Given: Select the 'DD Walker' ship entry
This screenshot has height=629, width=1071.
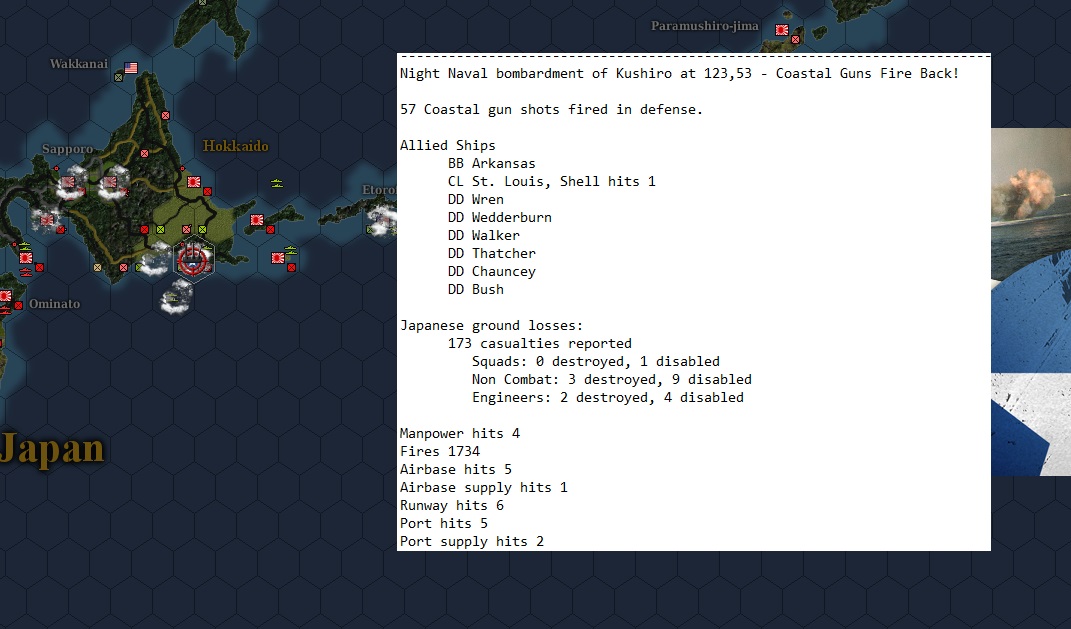Looking at the screenshot, I should pos(484,235).
